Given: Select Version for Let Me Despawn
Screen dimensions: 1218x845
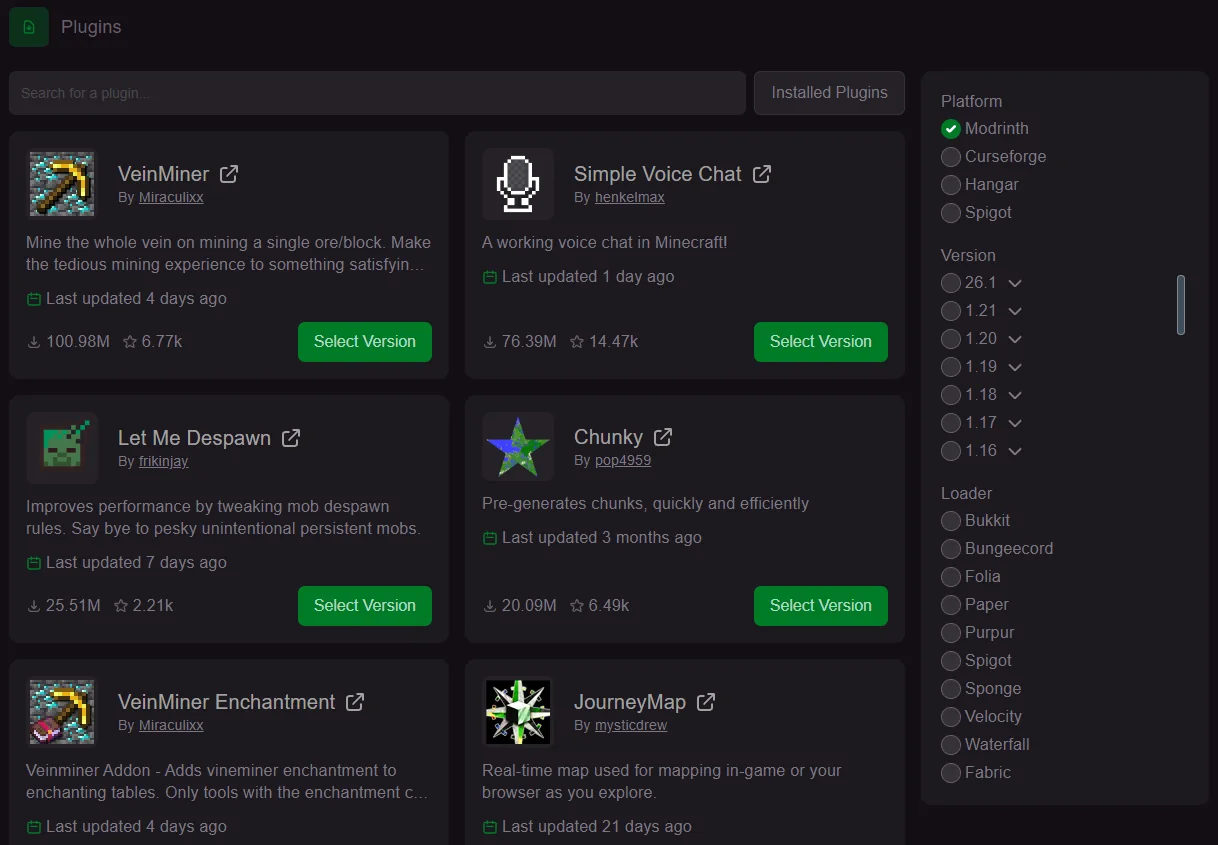Looking at the screenshot, I should click(x=365, y=606).
